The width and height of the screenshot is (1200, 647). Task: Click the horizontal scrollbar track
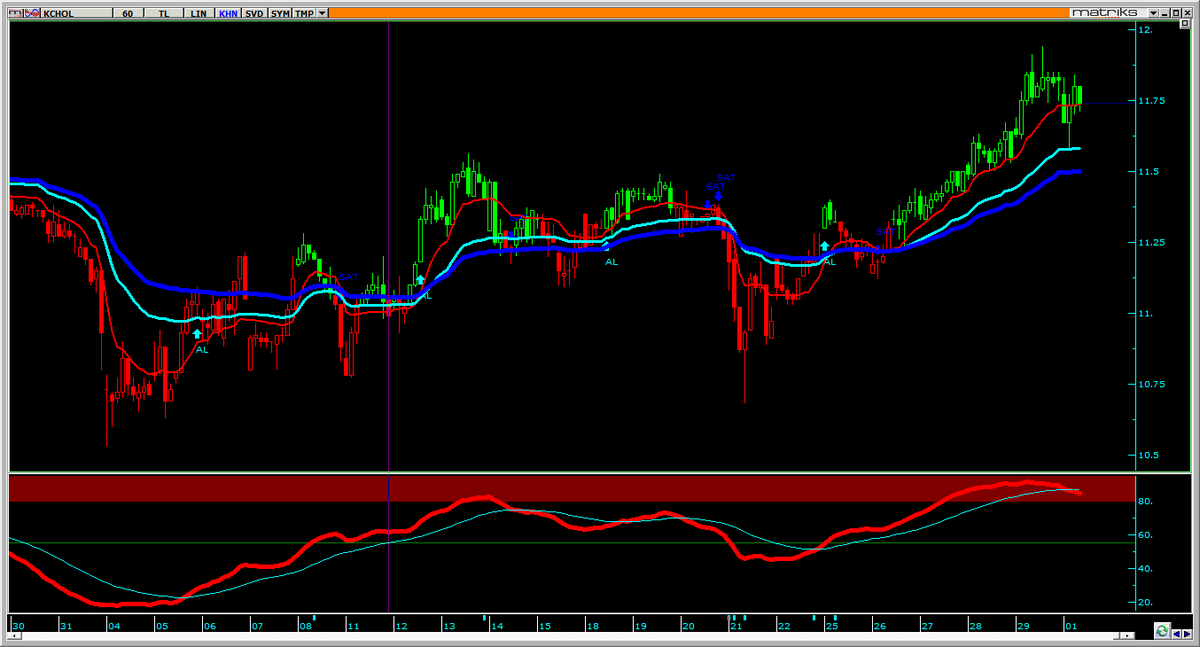coord(565,636)
